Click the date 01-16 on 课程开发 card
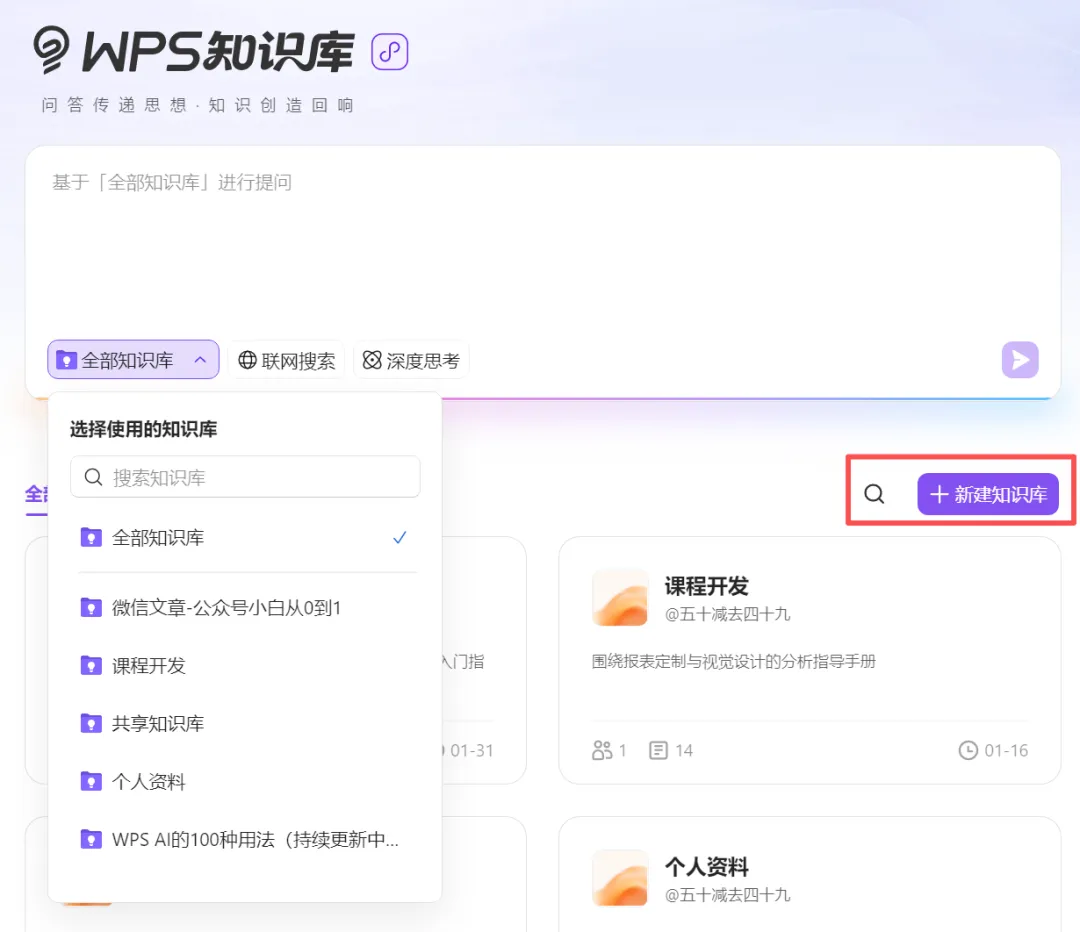 [x=1006, y=750]
